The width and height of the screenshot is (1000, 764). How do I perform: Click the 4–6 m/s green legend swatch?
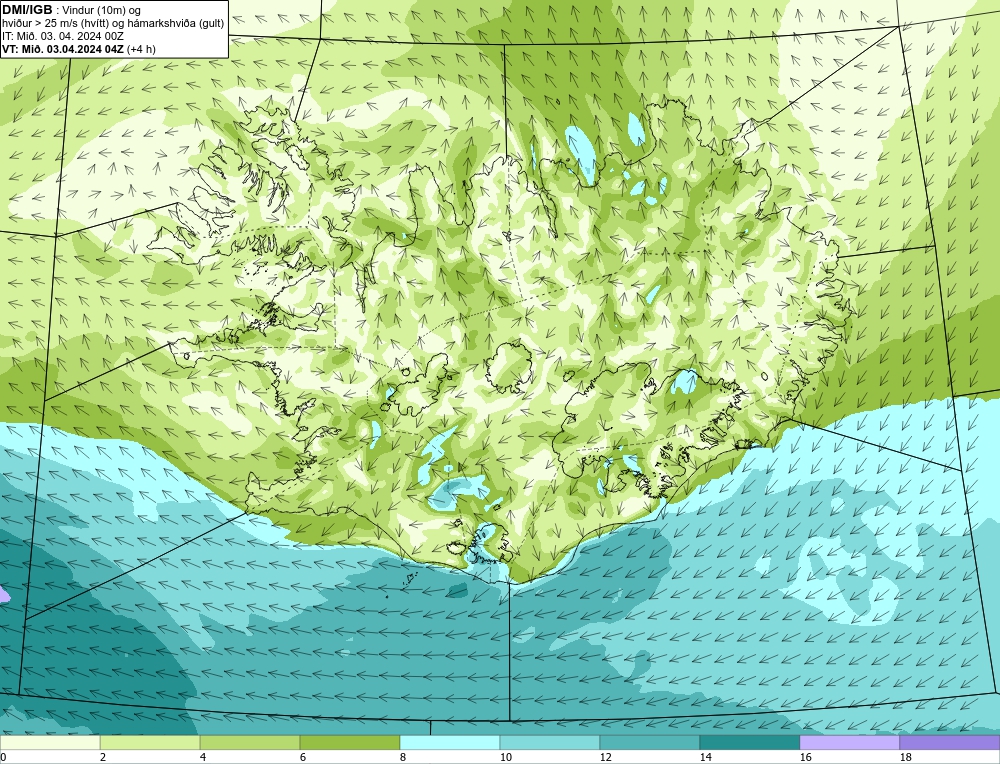[250, 742]
